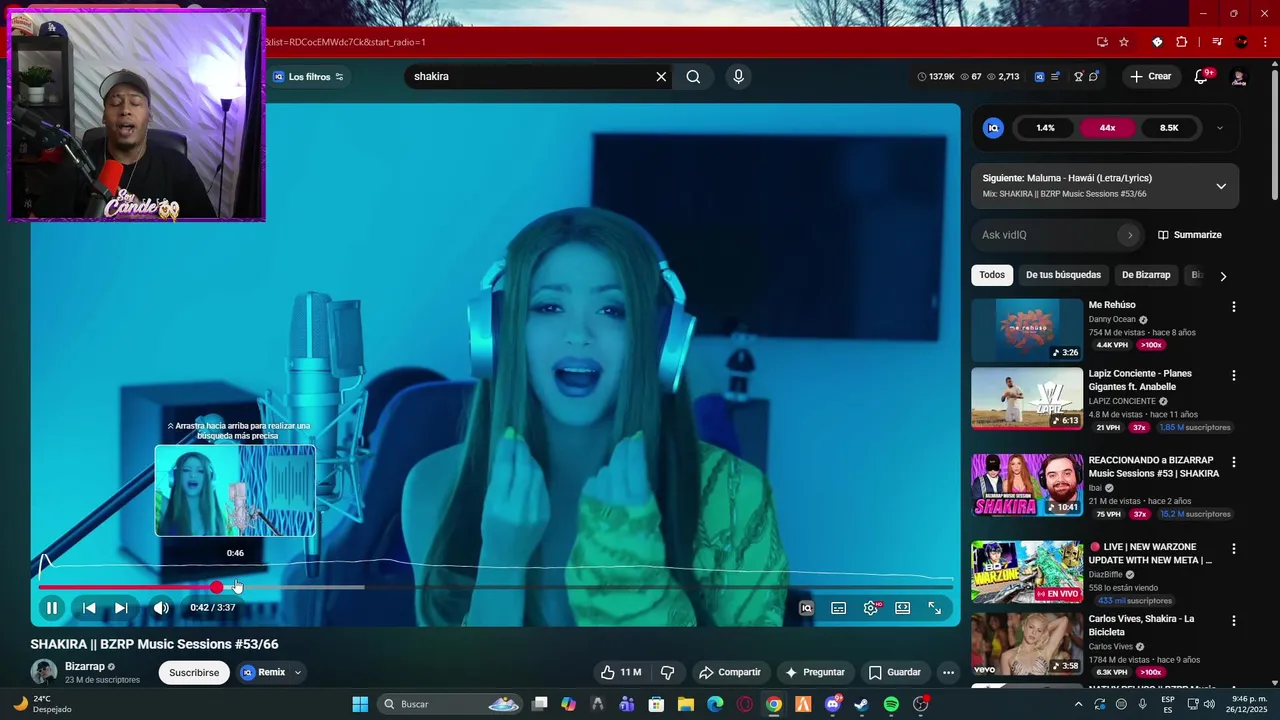
Task: Expand the Siguiente mix playlist panel
Action: 1221,186
